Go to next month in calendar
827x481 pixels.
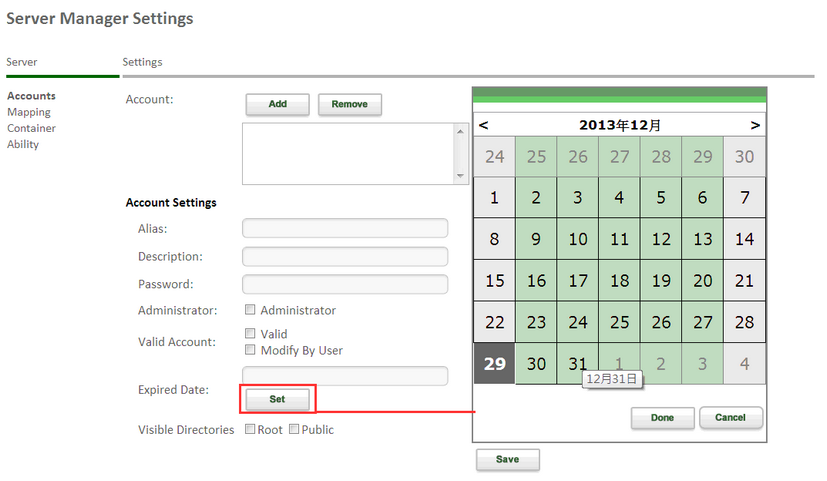point(755,126)
